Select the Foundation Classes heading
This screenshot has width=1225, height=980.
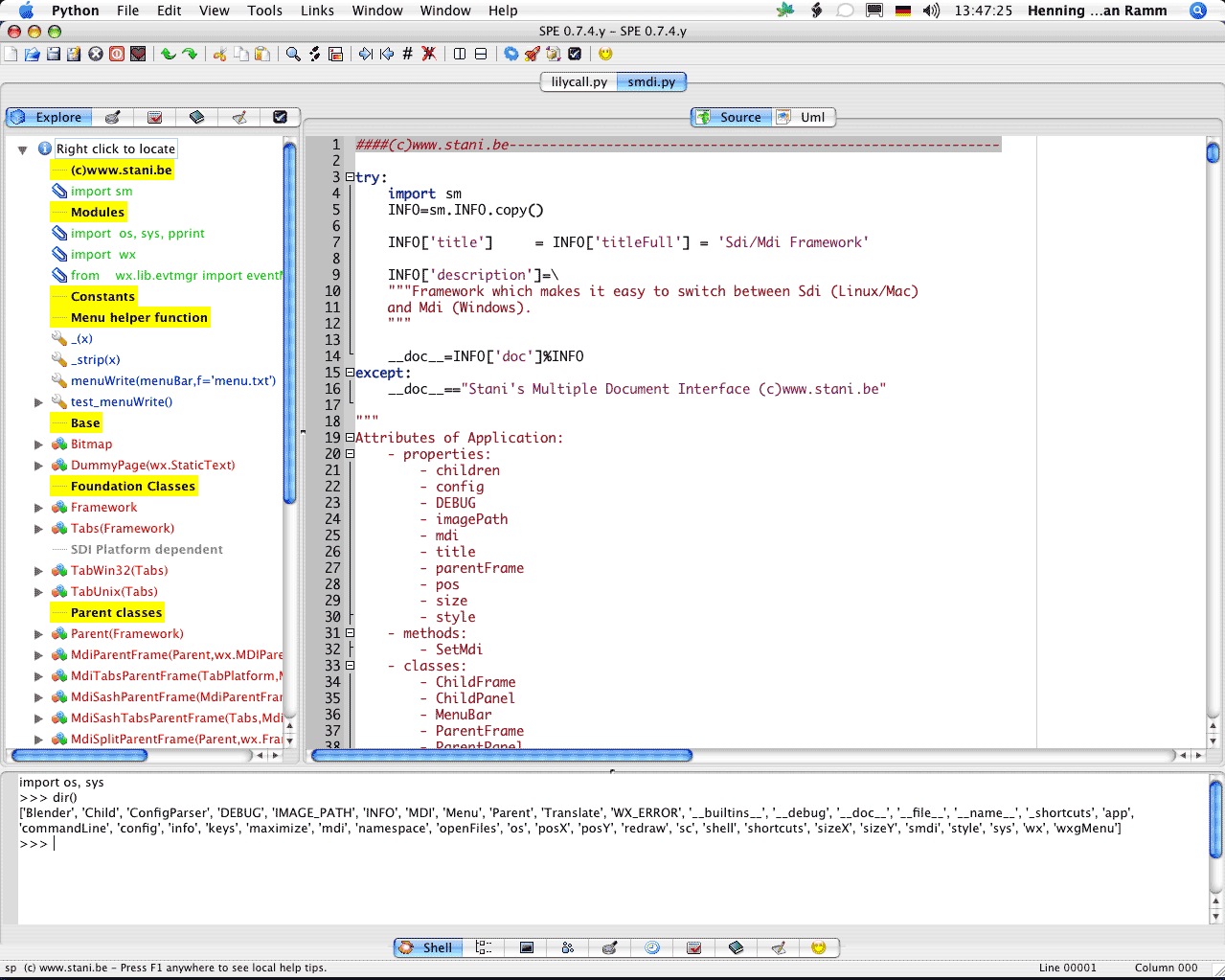click(x=133, y=486)
